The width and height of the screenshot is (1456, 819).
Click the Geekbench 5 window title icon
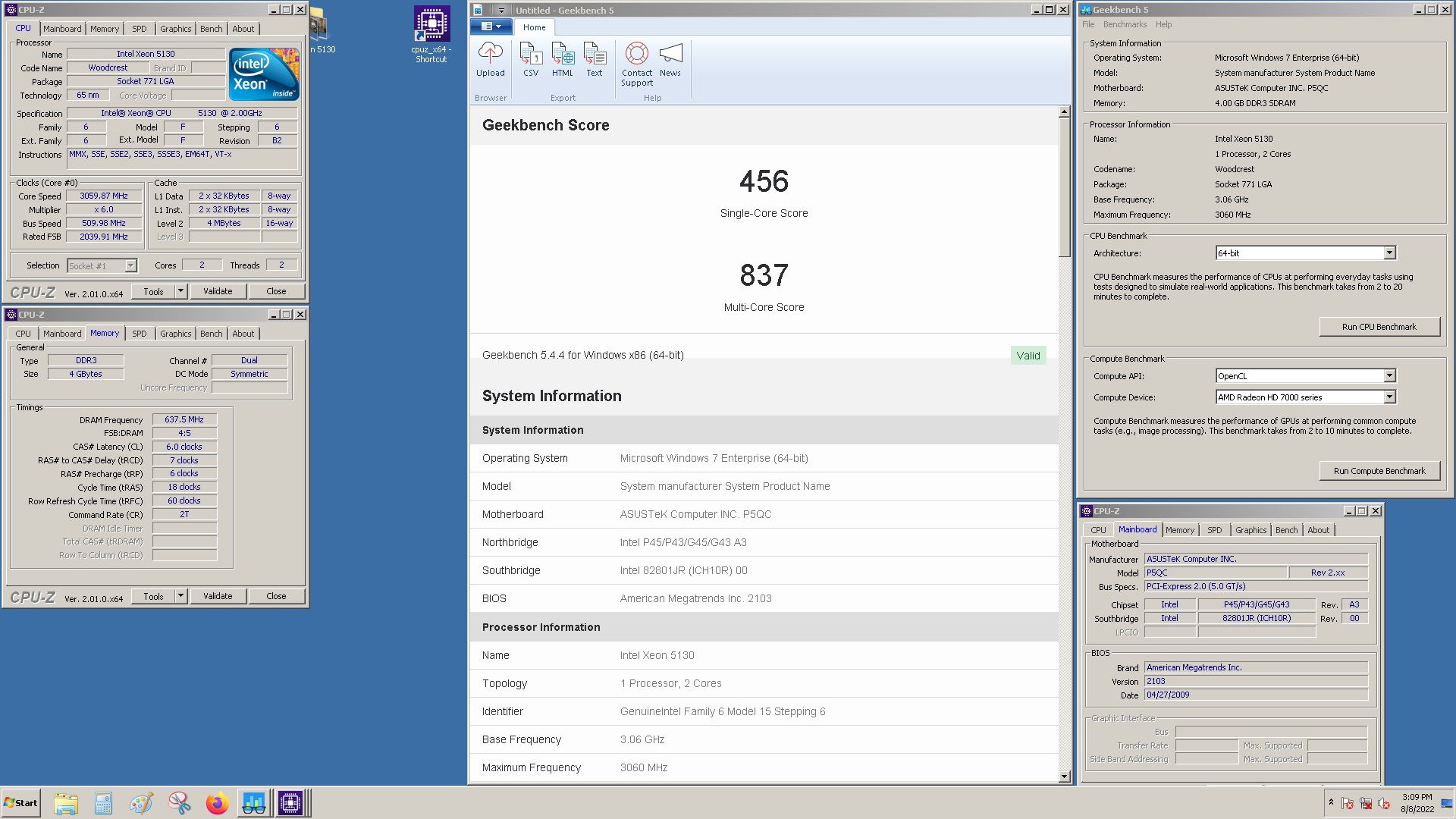click(x=1086, y=10)
